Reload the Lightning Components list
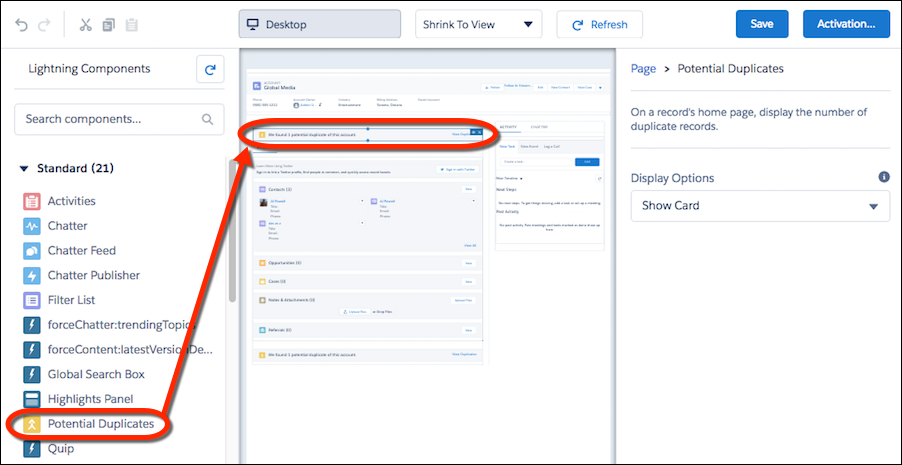The width and height of the screenshot is (902, 465). pos(210,70)
